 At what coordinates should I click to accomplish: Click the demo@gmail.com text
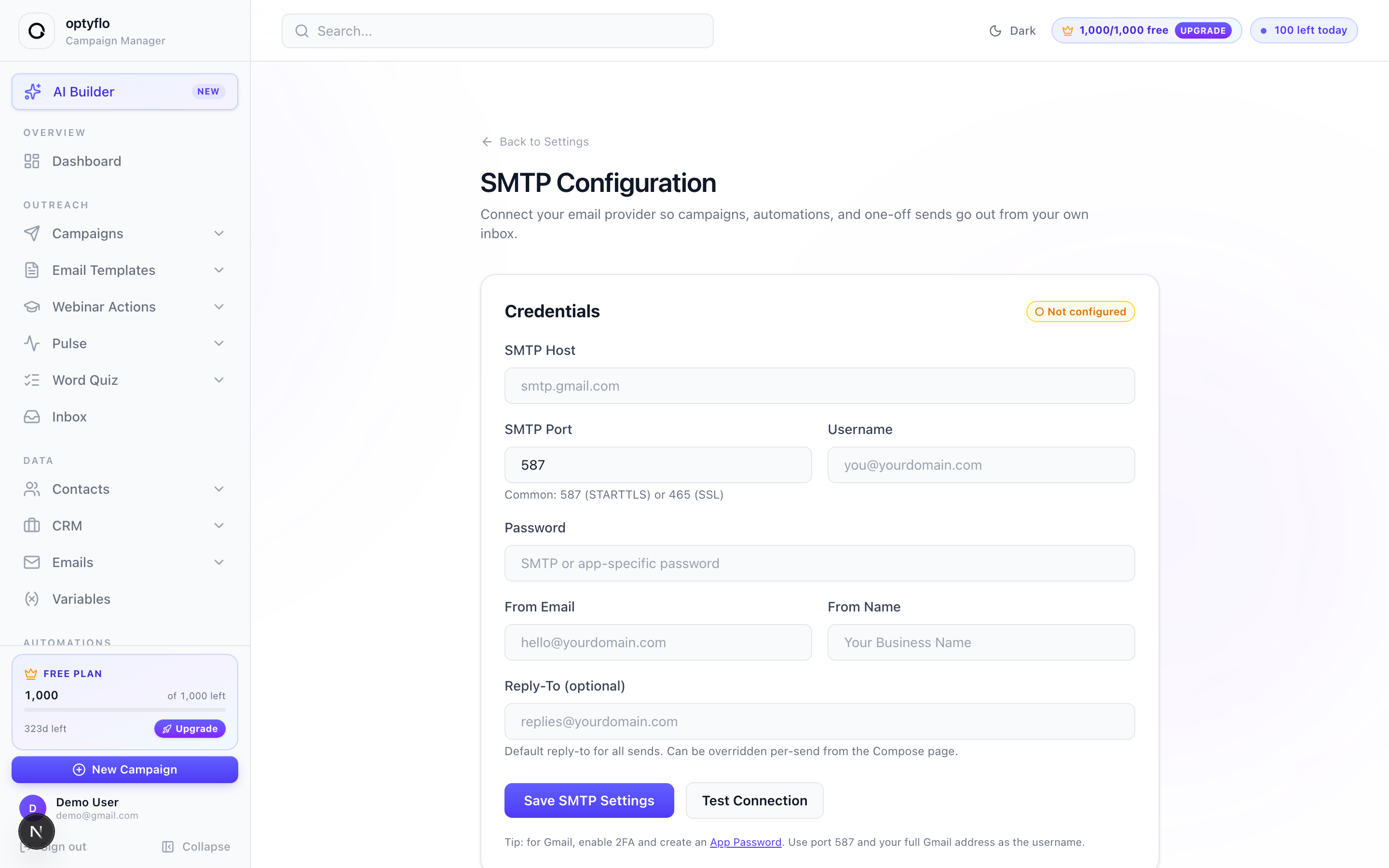(97, 816)
